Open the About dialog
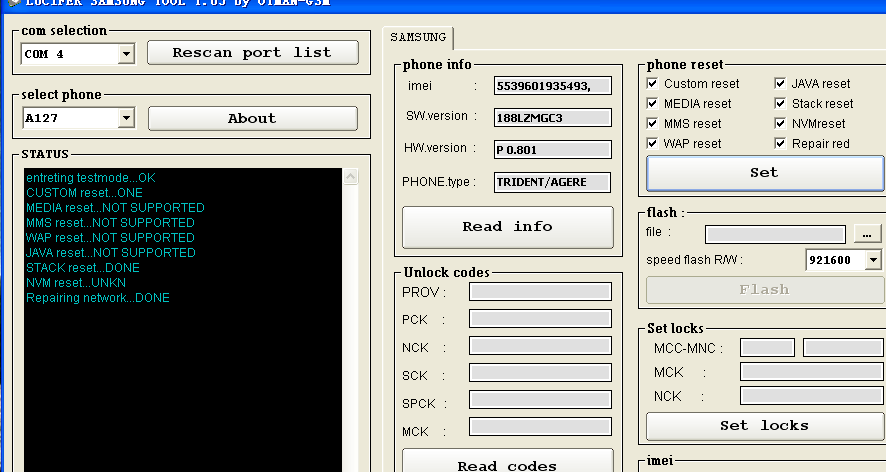 (252, 118)
